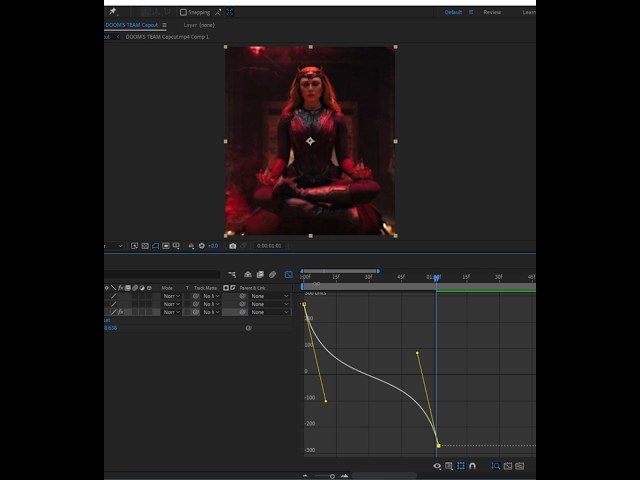
Task: Take a snapshot with the camera icon
Action: click(x=233, y=246)
